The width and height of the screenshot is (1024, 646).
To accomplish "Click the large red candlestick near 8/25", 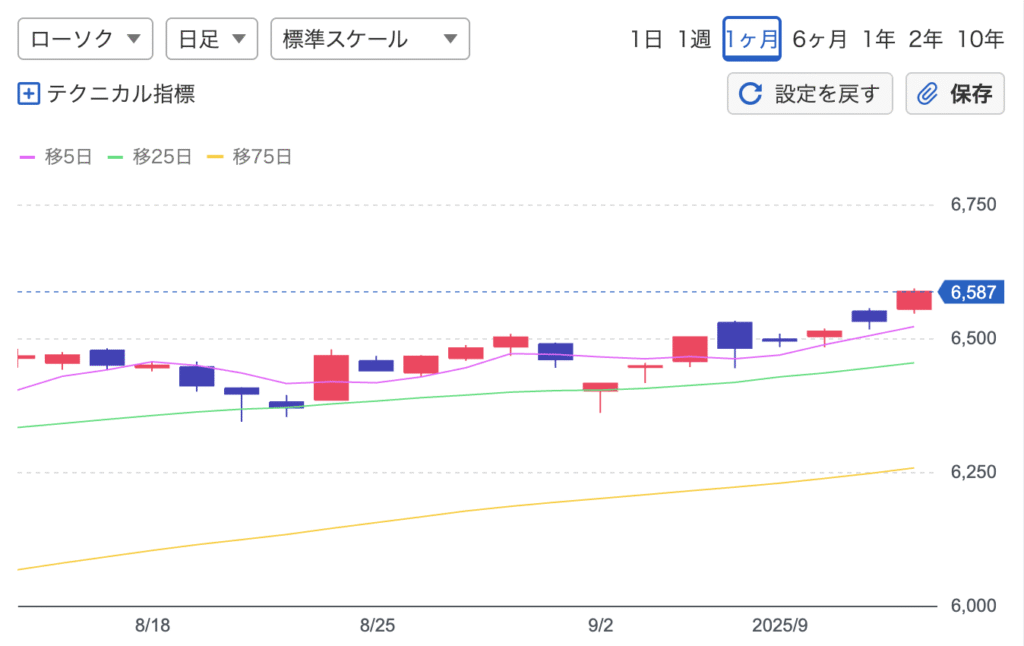I will click(331, 377).
